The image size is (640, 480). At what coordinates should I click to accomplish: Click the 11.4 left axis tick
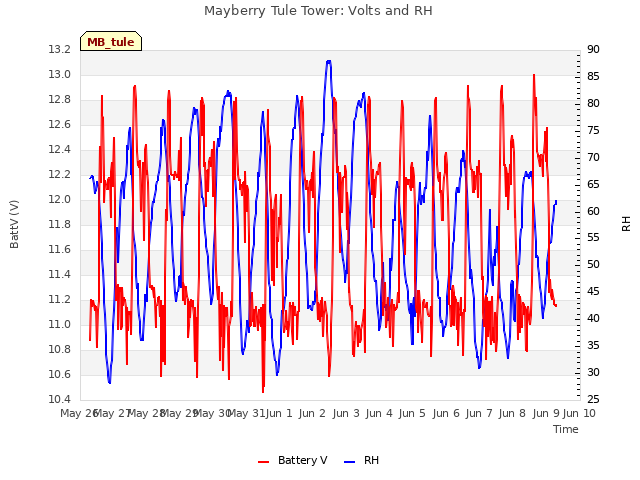click(60, 274)
